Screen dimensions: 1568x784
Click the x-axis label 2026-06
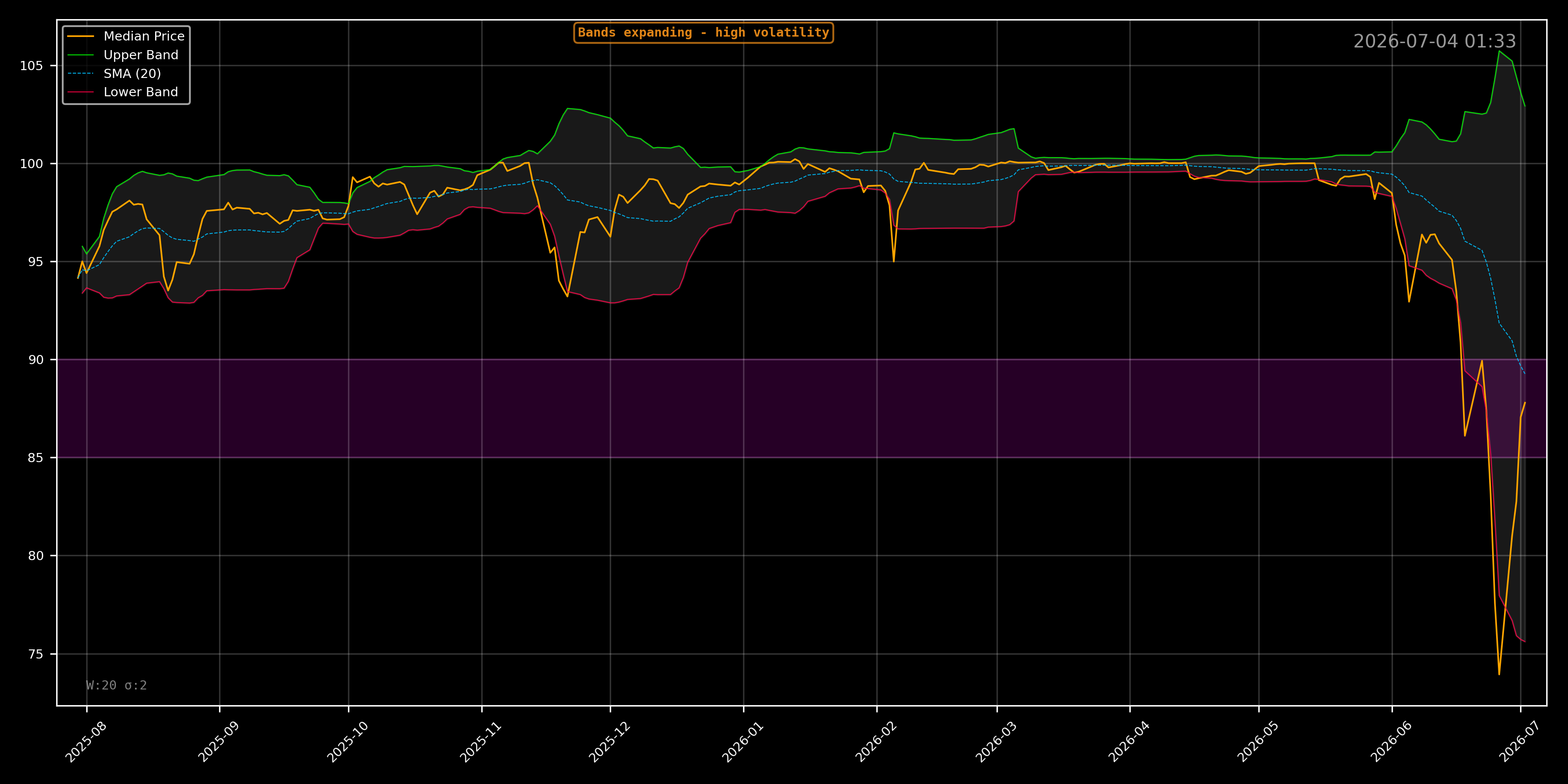click(x=1392, y=741)
